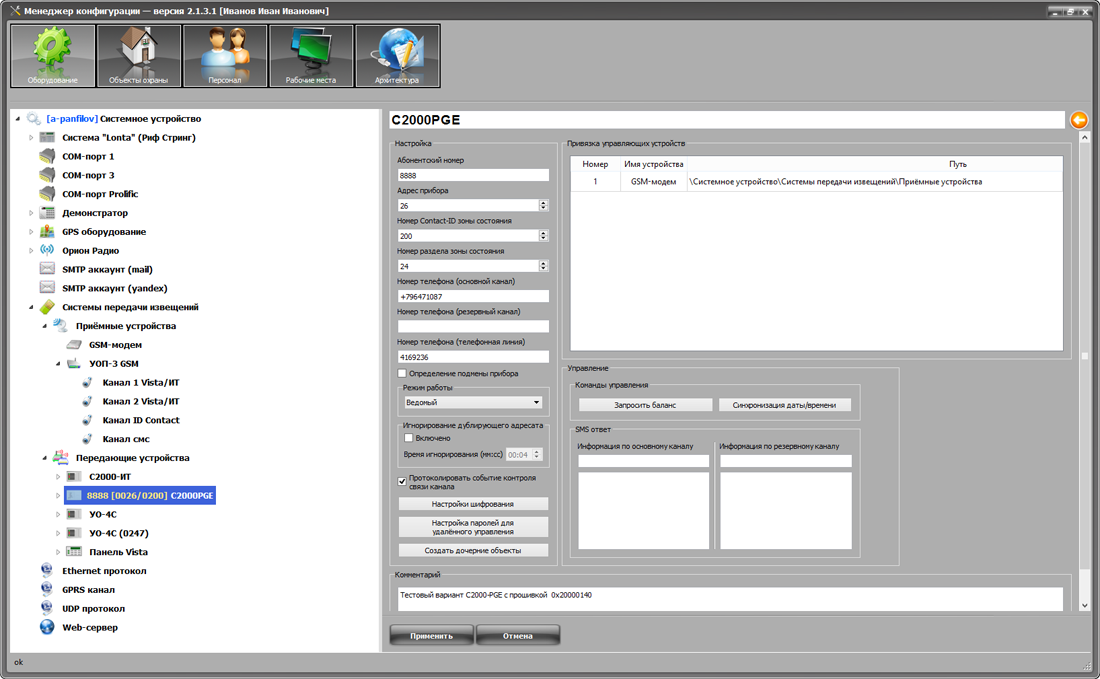Collapse the УОП-3 GSM tree node
The width and height of the screenshot is (1100, 679).
(58, 364)
